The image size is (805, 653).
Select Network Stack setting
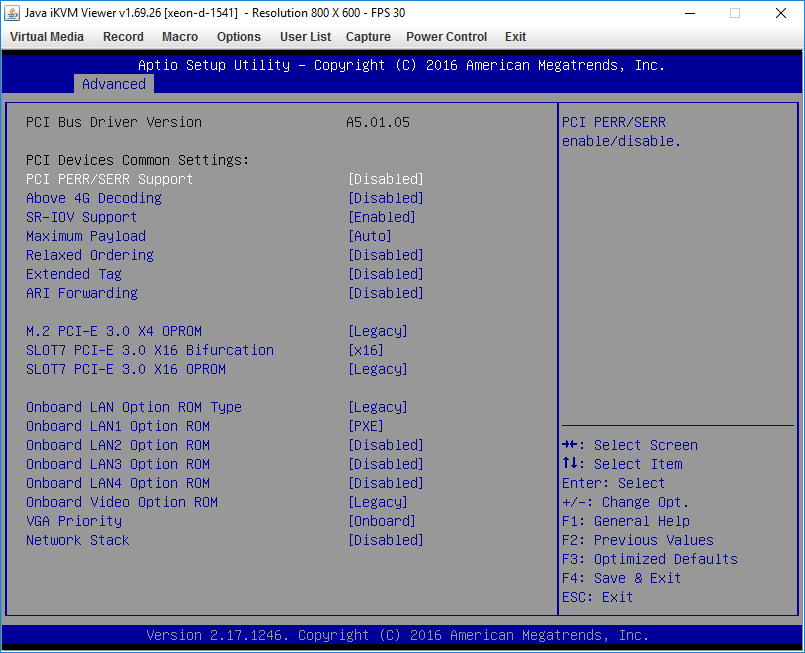click(x=78, y=540)
